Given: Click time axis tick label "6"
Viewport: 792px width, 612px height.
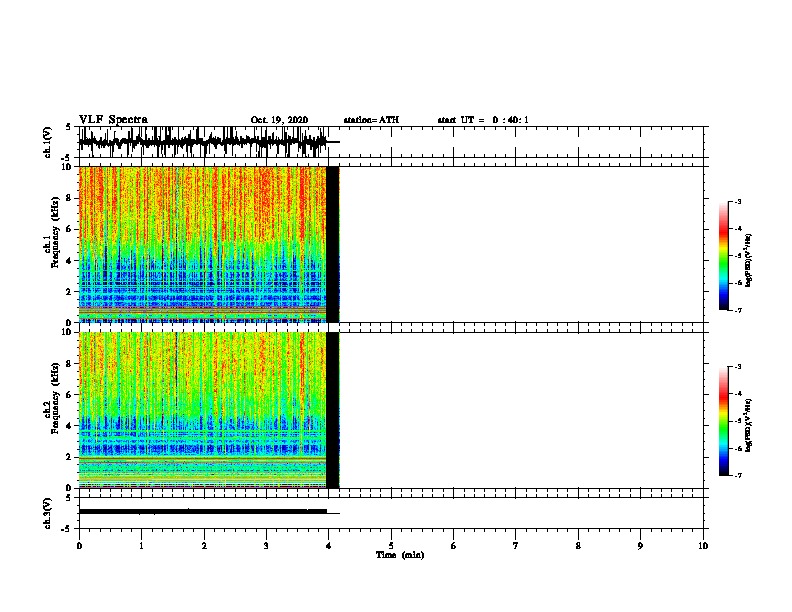Looking at the screenshot, I should click(x=454, y=546).
